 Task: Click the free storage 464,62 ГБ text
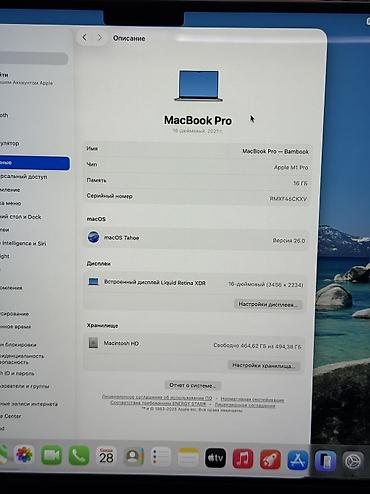[257, 346]
